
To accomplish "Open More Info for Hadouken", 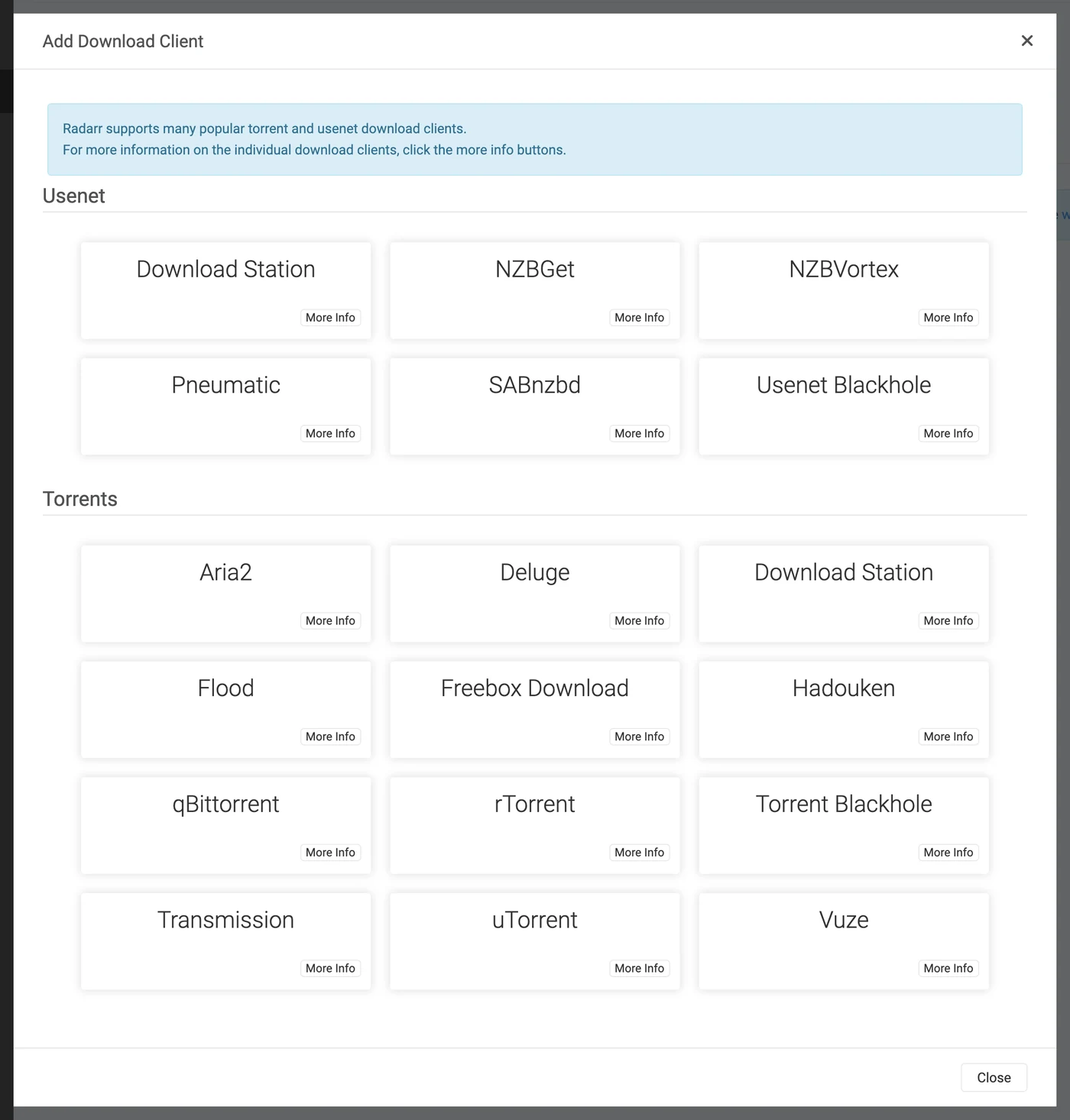I will [x=948, y=736].
